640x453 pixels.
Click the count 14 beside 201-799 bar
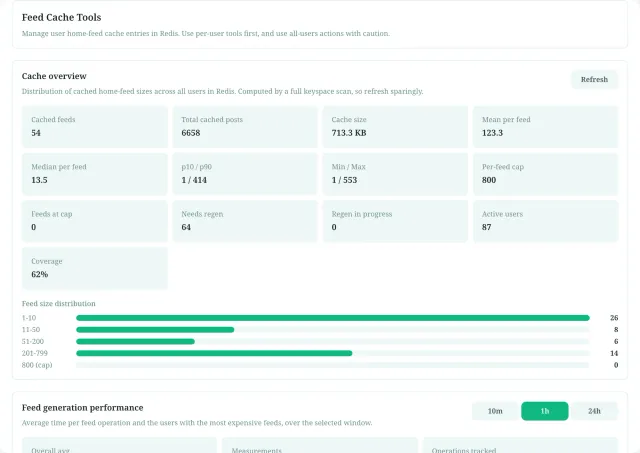coord(614,353)
